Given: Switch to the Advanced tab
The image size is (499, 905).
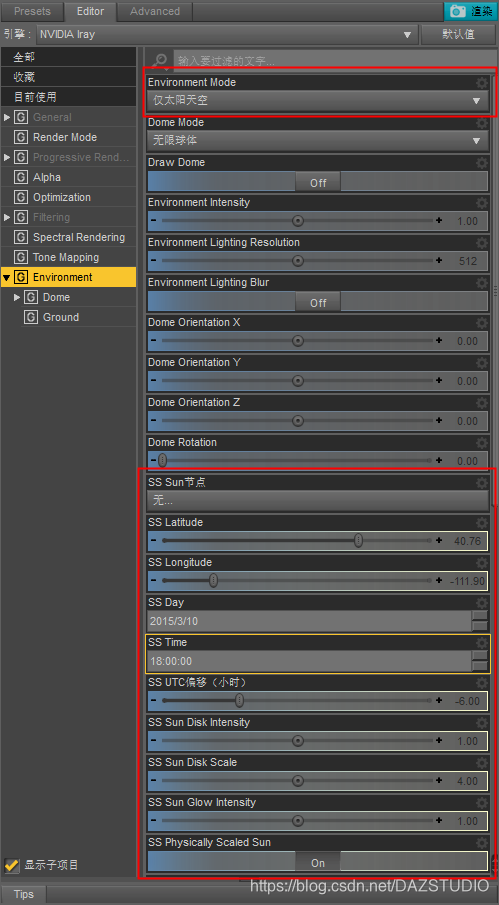Looking at the screenshot, I should pyautogui.click(x=155, y=11).
